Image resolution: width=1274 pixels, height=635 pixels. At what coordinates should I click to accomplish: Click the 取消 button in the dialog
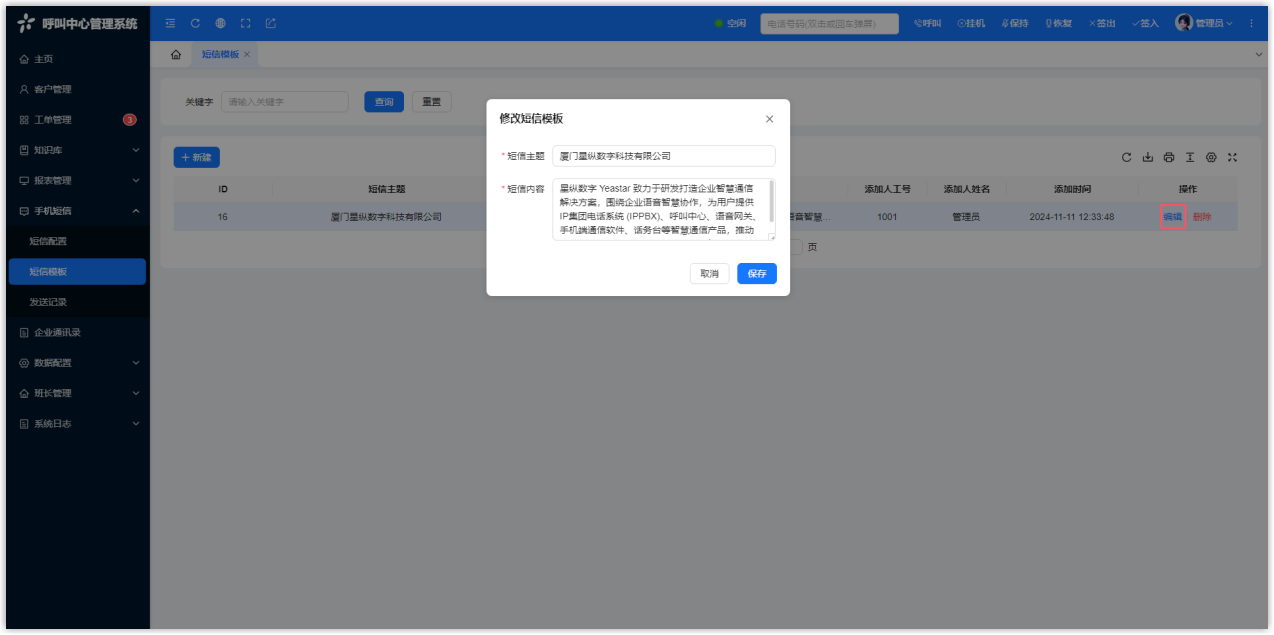(x=709, y=274)
